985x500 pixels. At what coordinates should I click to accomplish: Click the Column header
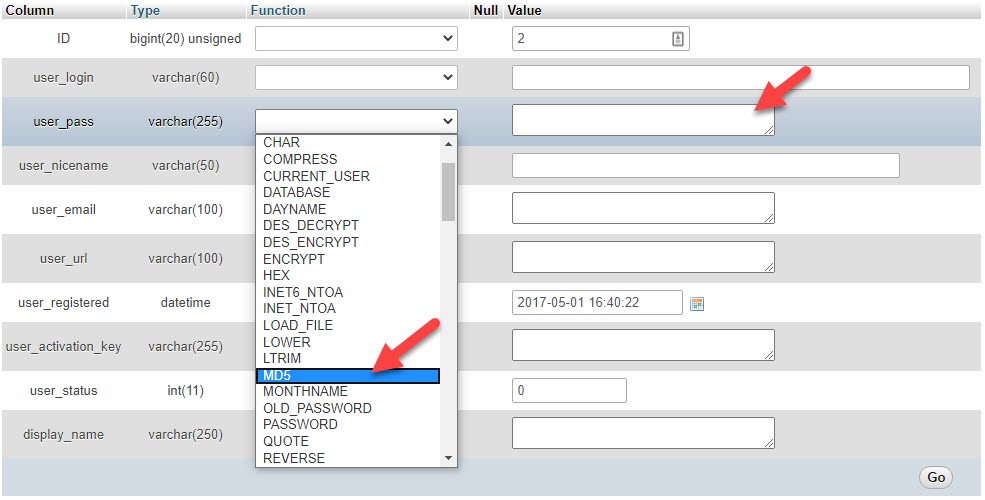pyautogui.click(x=30, y=11)
